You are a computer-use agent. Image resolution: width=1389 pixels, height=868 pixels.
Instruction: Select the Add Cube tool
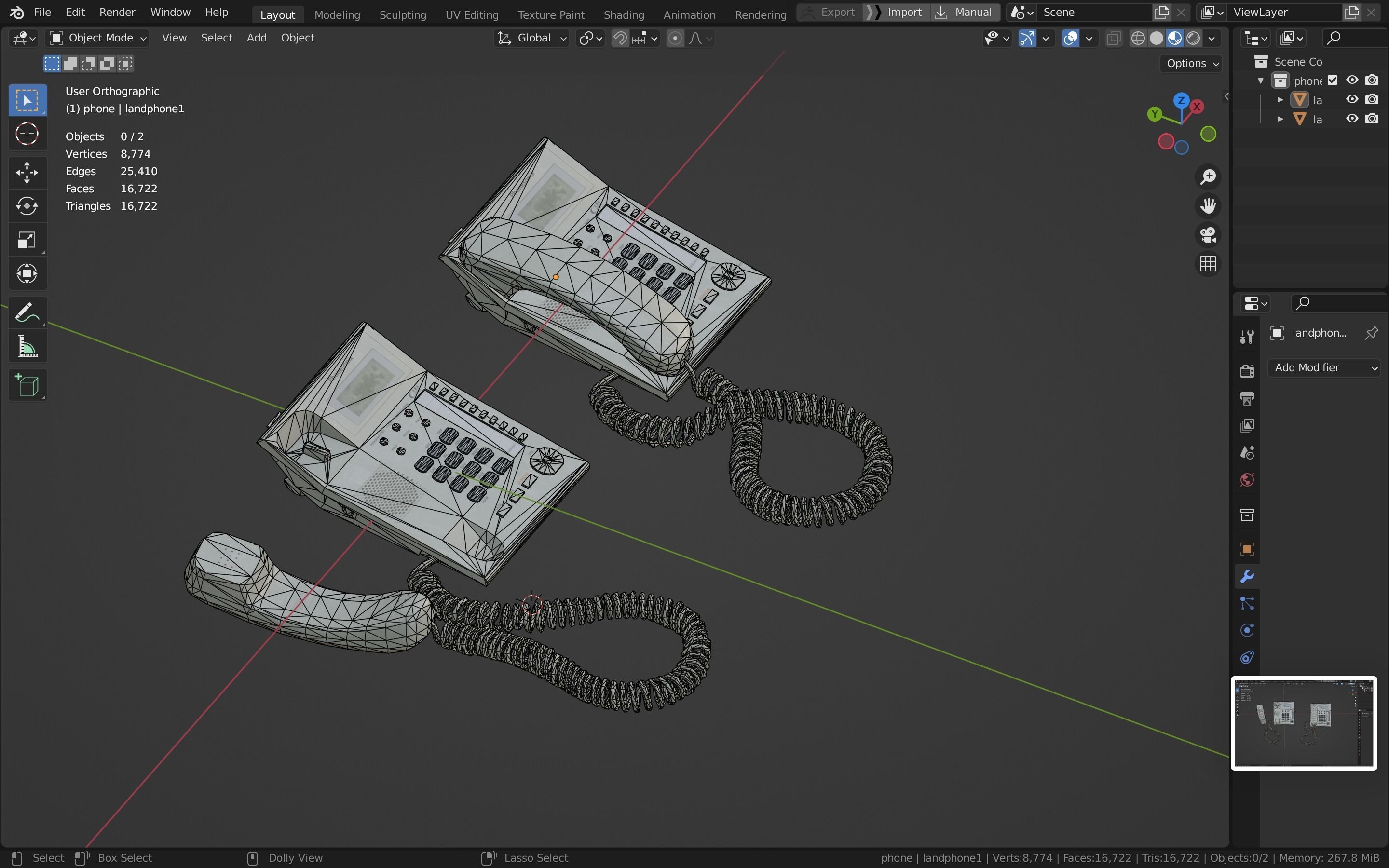(x=27, y=385)
